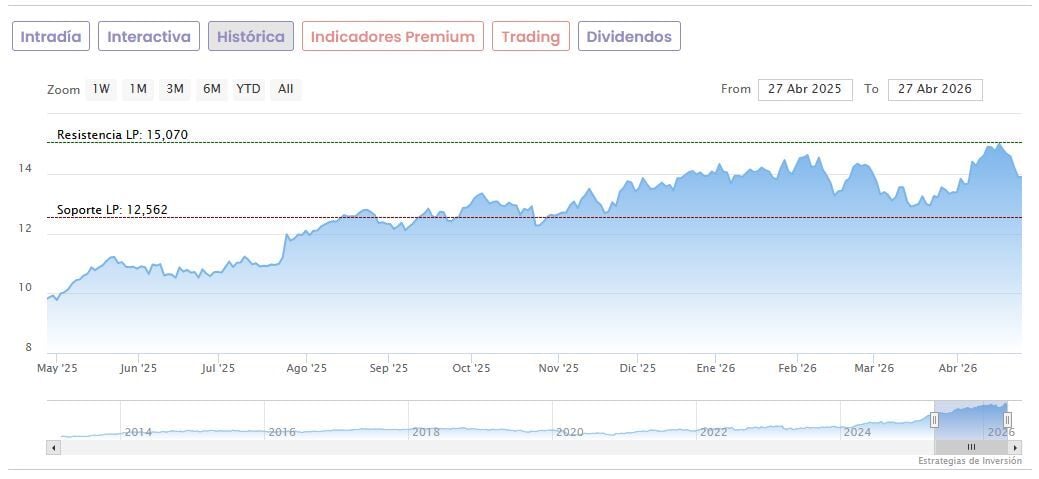Viewport: 1039px width, 479px height.
Task: Click the navigator right range handle
Action: [x=1007, y=420]
